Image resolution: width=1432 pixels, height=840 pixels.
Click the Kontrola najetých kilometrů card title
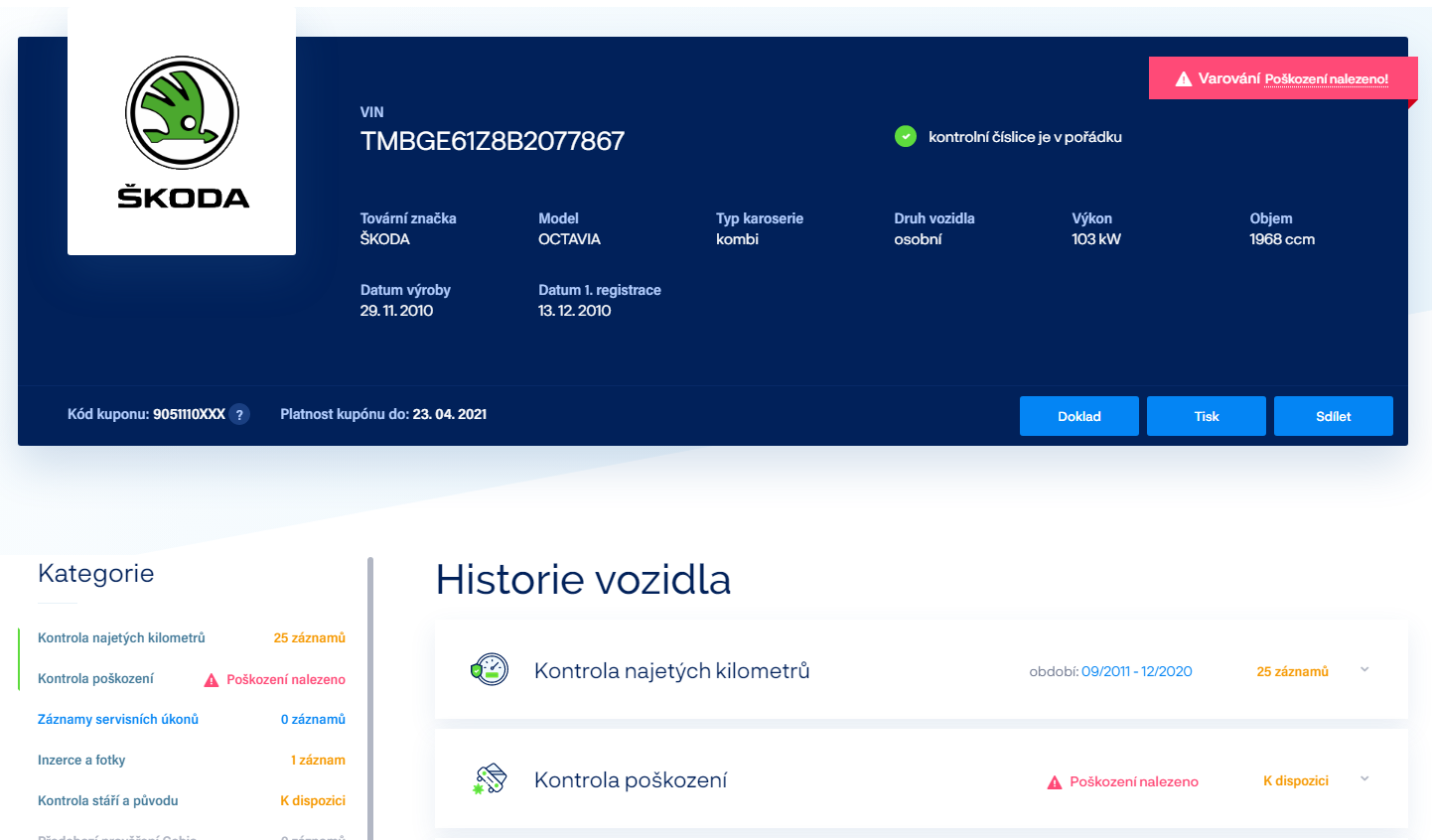pyautogui.click(x=672, y=670)
